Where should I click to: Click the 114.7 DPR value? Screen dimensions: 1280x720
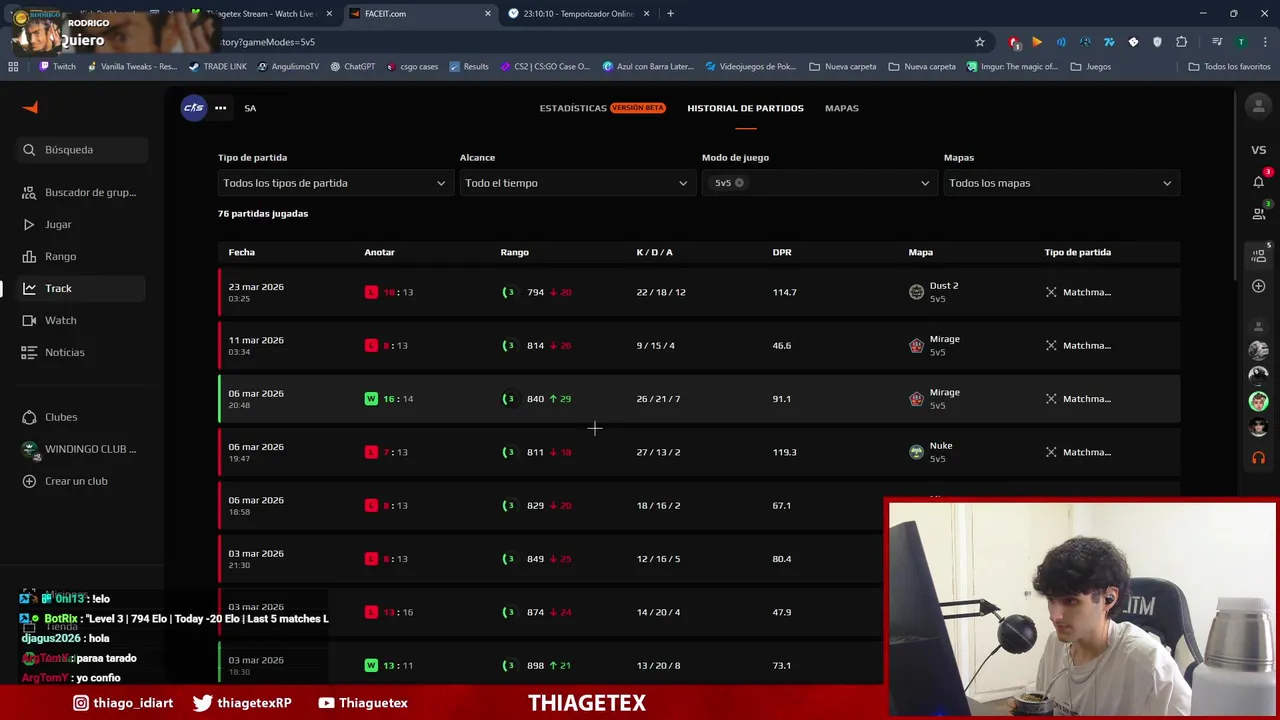click(784, 292)
